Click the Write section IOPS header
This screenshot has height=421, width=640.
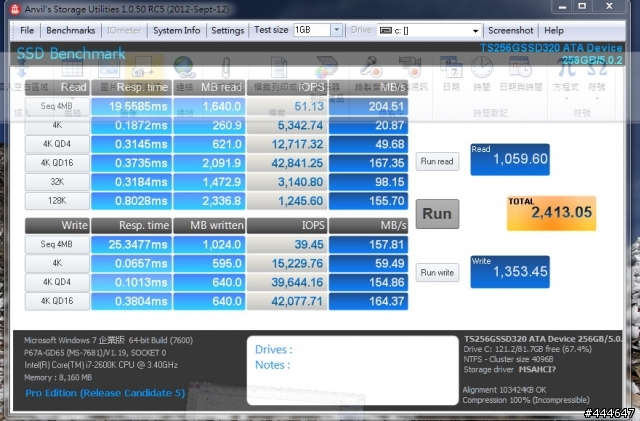pyautogui.click(x=287, y=225)
